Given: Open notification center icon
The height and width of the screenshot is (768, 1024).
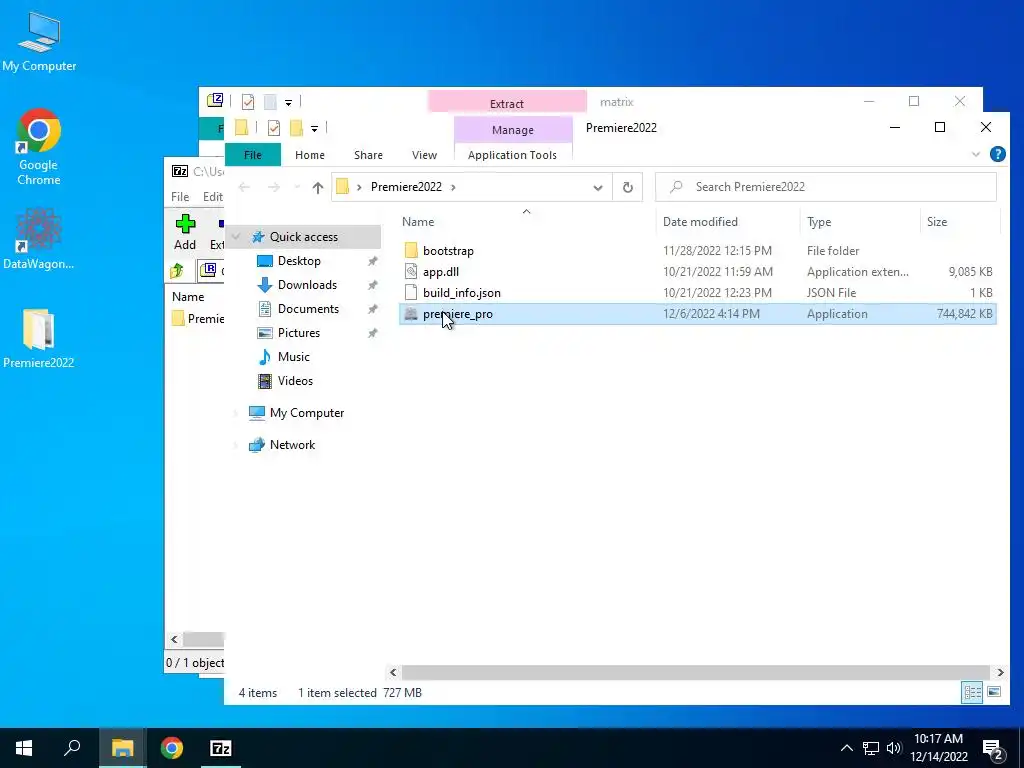Looking at the screenshot, I should click(x=993, y=749).
